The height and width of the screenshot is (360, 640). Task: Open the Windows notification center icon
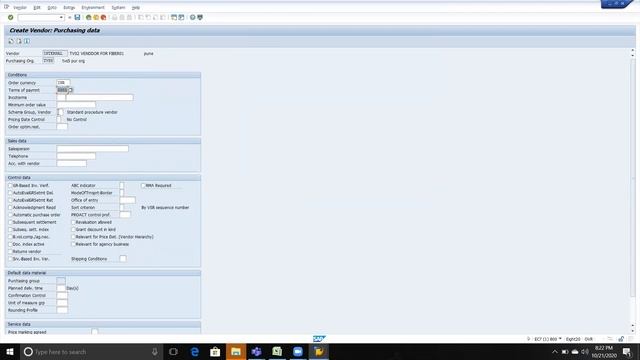pos(627,351)
